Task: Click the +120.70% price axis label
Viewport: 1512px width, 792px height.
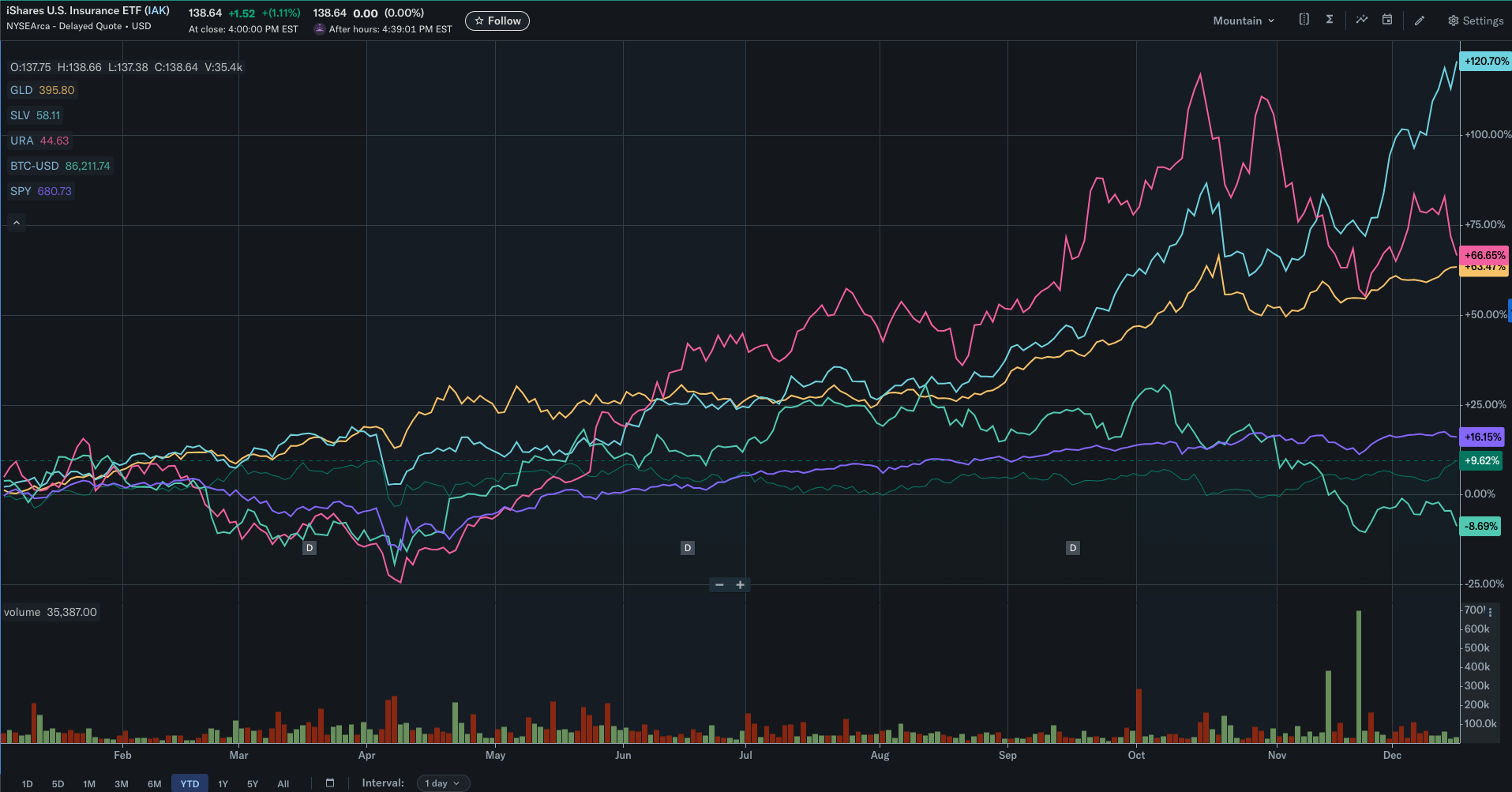Action: pos(1486,61)
